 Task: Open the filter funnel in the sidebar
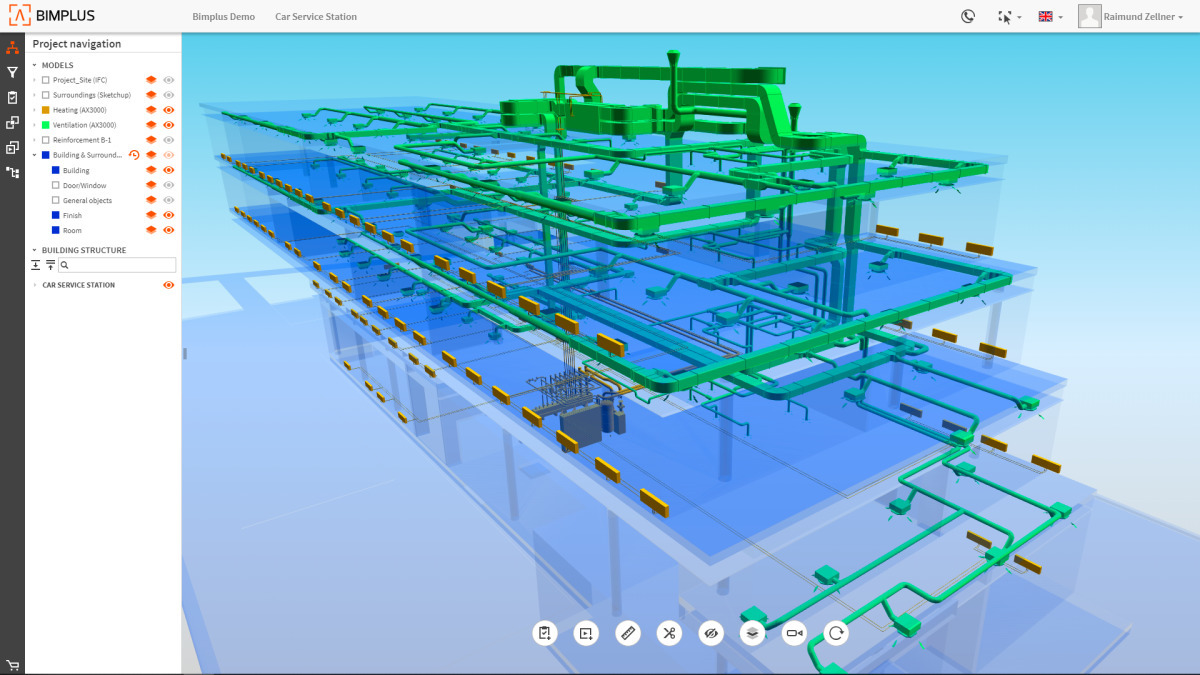(x=12, y=72)
